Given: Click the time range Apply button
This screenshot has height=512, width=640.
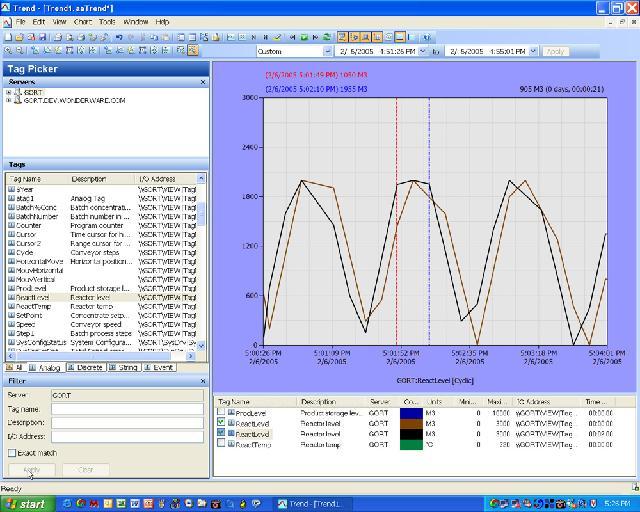Looking at the screenshot, I should (555, 51).
